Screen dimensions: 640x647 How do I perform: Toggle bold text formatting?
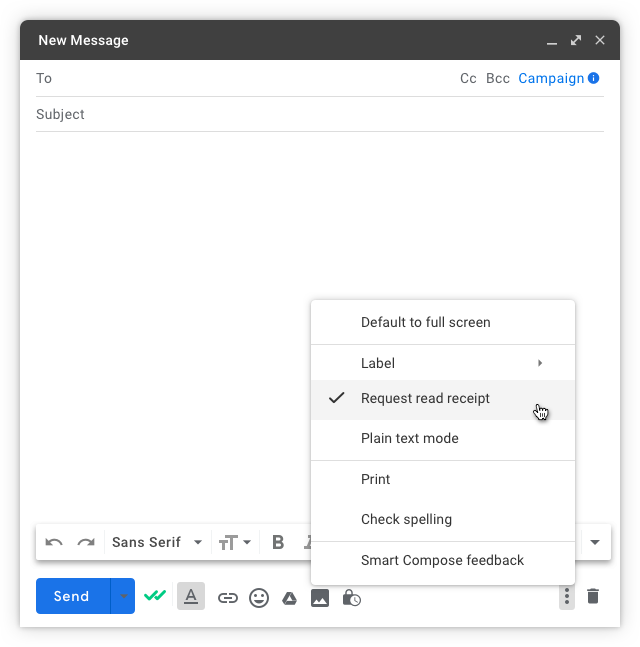(278, 542)
